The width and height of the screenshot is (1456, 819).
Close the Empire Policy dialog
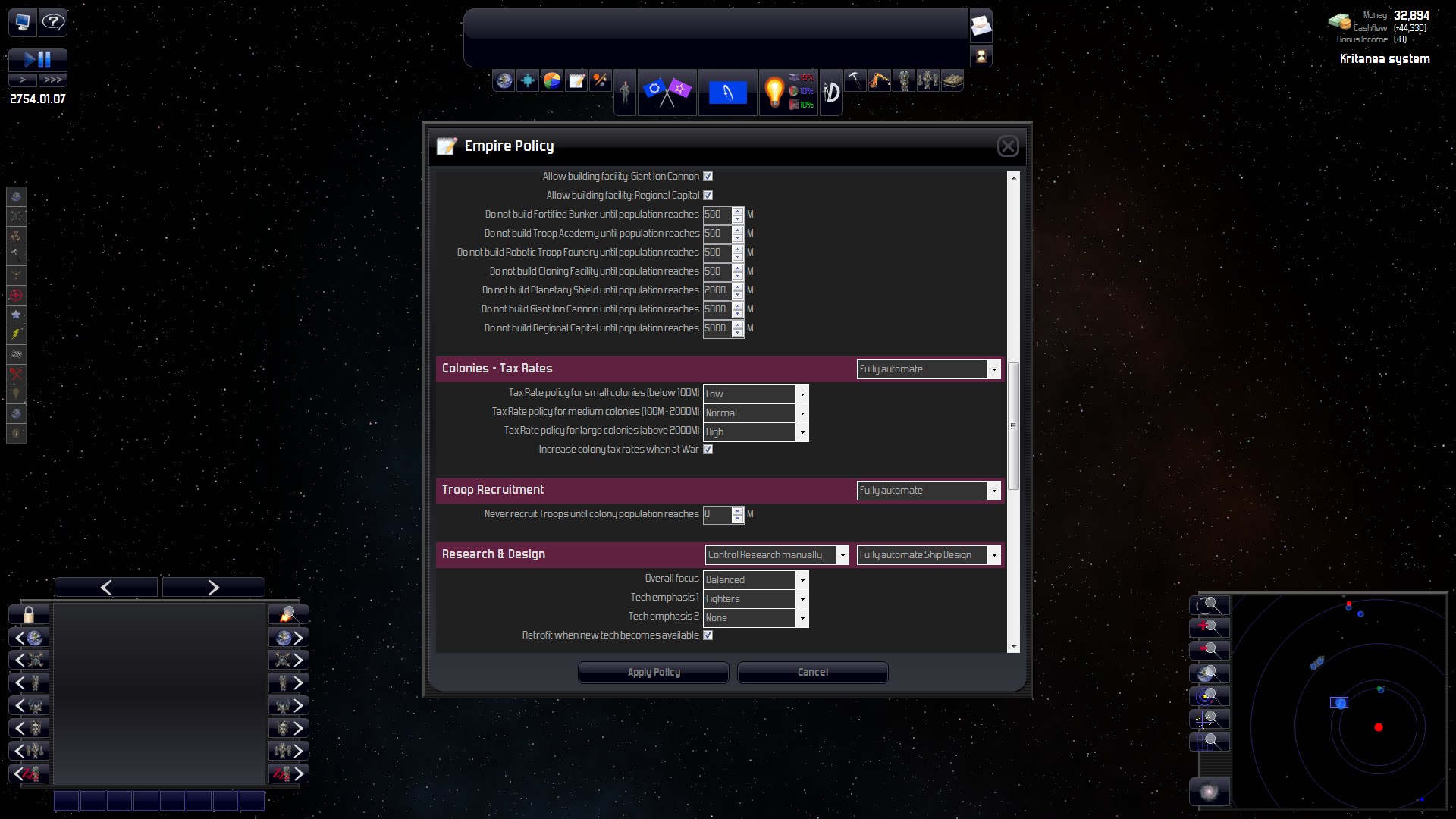coord(1007,146)
